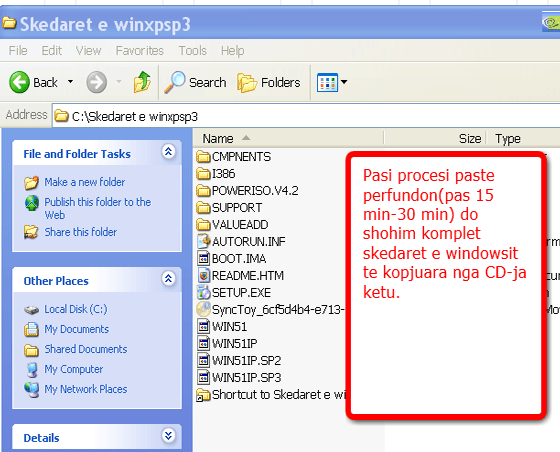Select the SyncToy installer file icon
This screenshot has height=452, width=560.
(x=204, y=309)
